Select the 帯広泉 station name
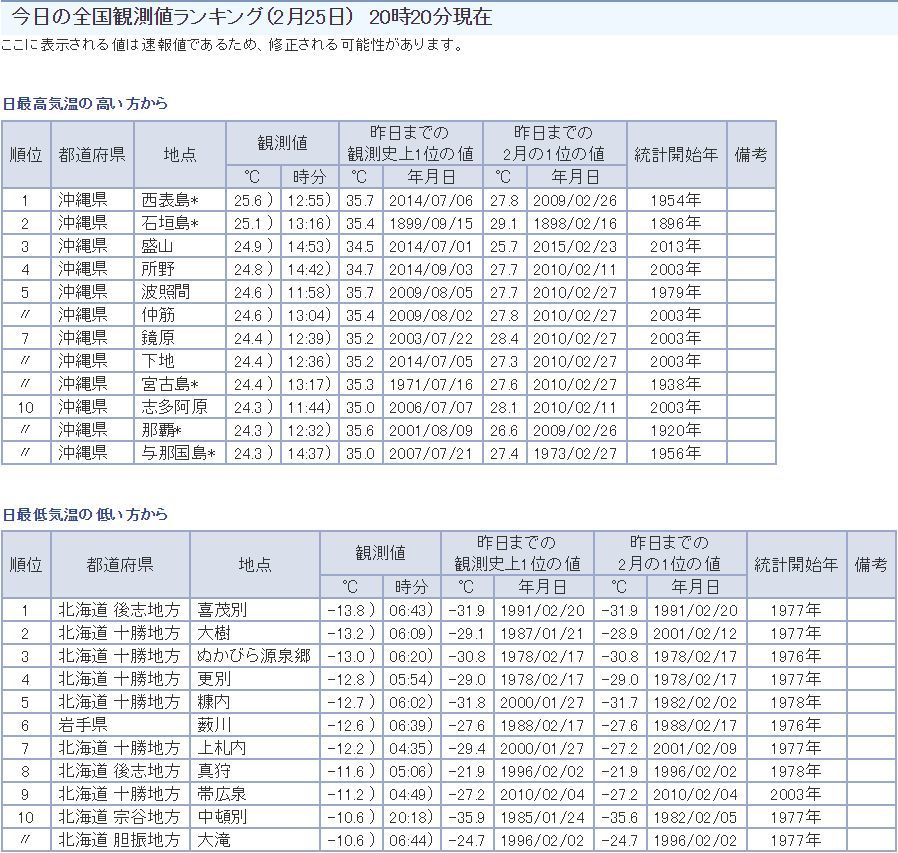The image size is (898, 853). (x=221, y=794)
